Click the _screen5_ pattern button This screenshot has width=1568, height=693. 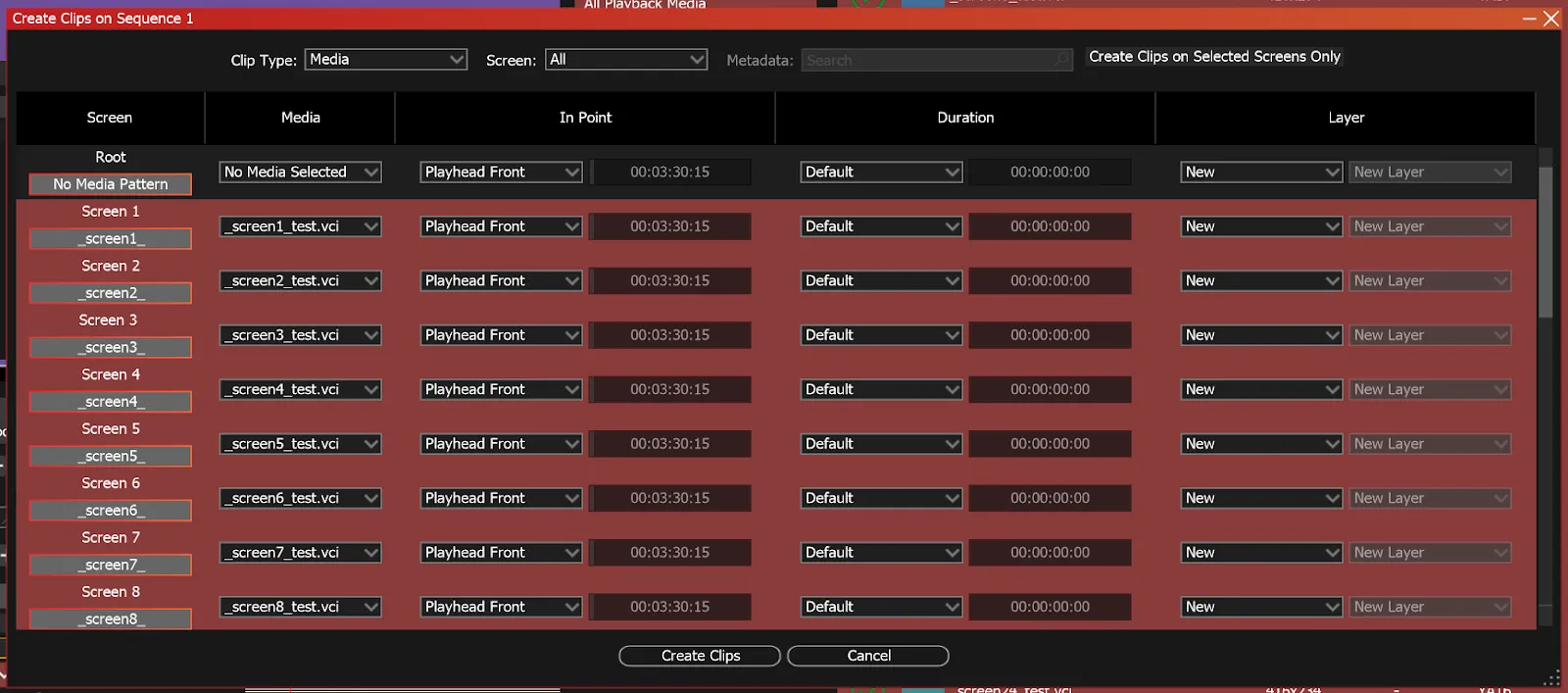coord(110,456)
